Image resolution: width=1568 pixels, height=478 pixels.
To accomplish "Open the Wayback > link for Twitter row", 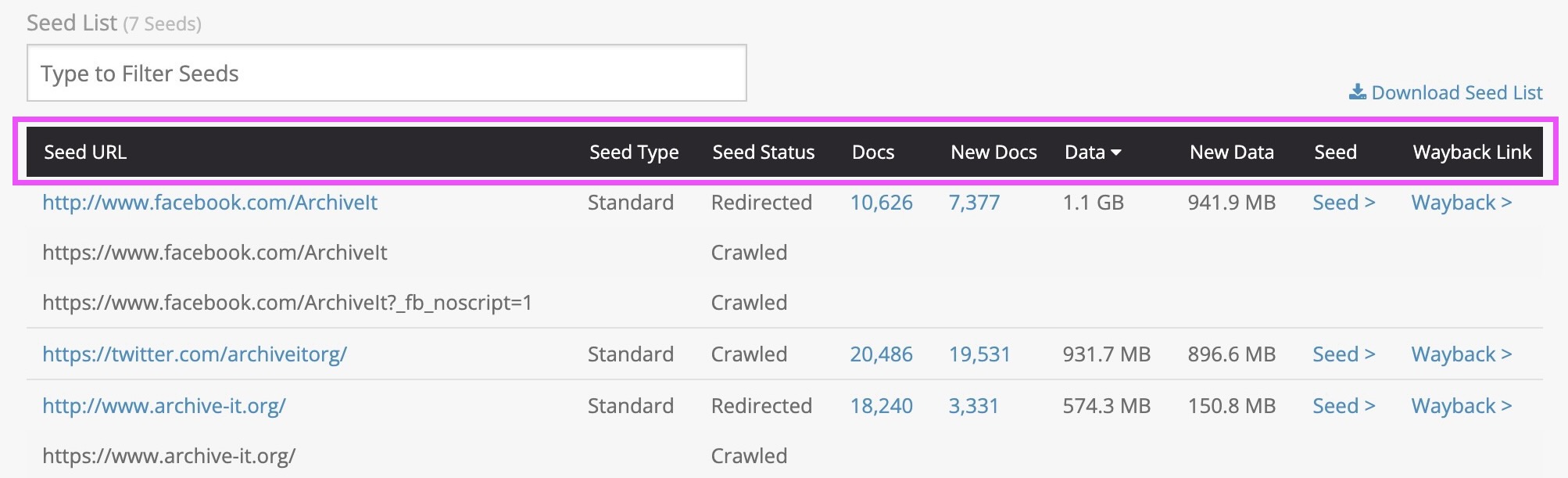I will pyautogui.click(x=1461, y=354).
